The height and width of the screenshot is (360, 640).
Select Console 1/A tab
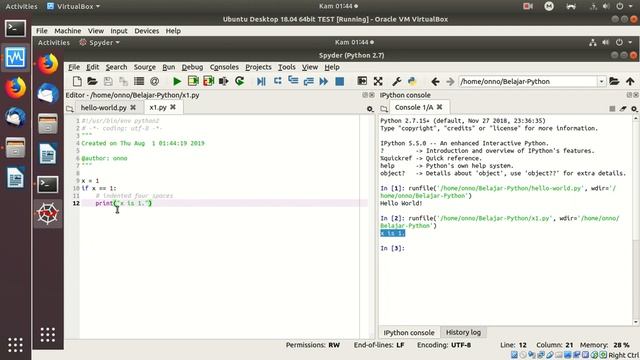click(414, 107)
